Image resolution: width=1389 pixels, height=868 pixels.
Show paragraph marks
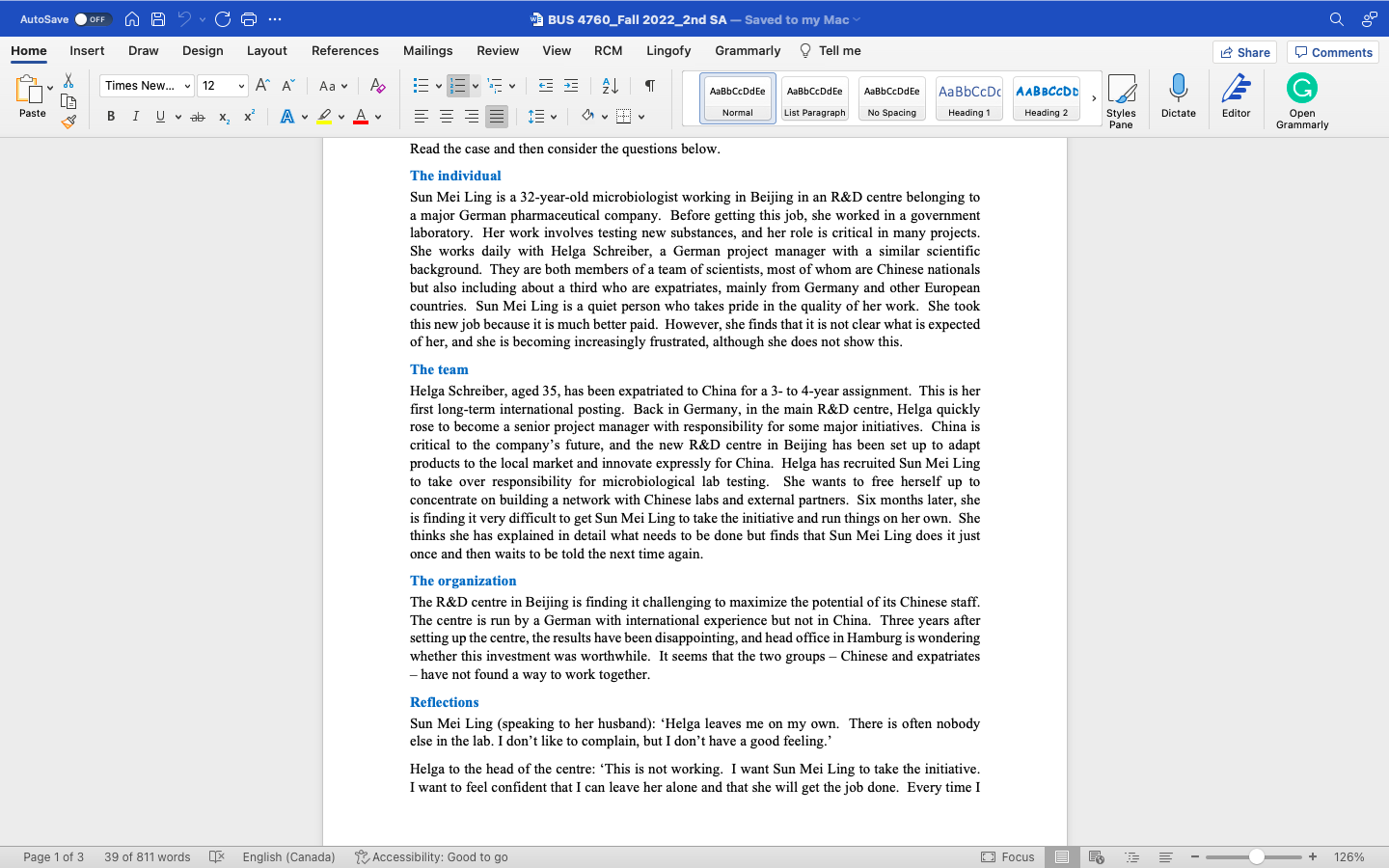coord(649,86)
